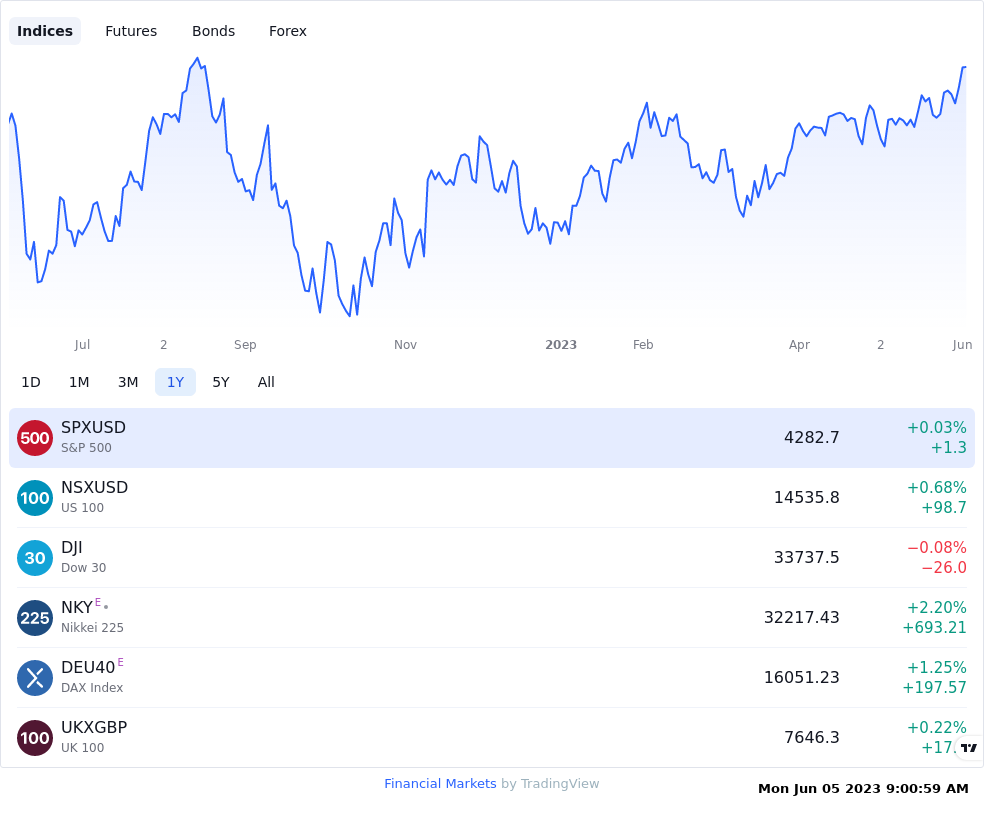
Task: Click the Nikkei 225 navy logo icon
Action: pos(35,618)
